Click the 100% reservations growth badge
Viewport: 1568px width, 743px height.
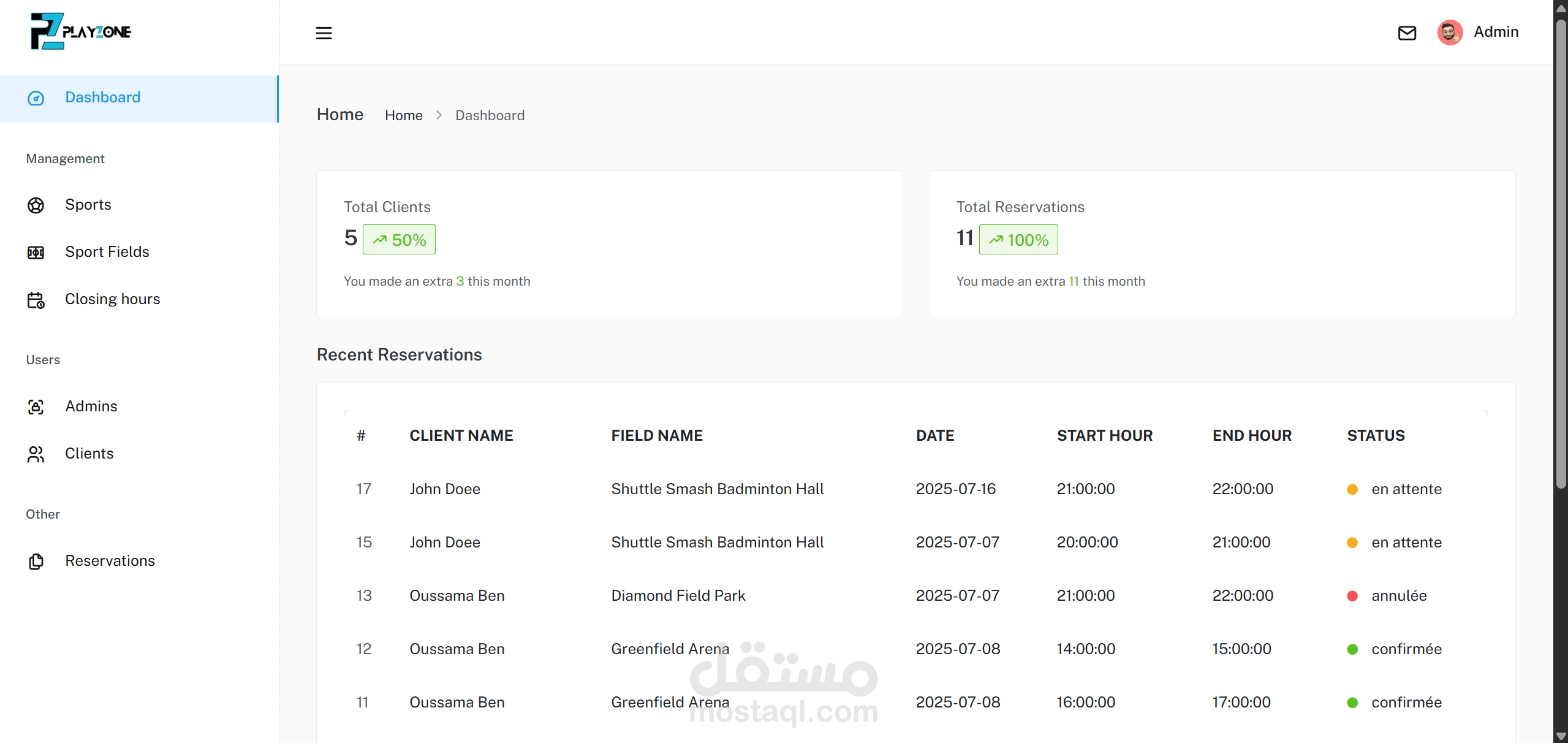coord(1018,240)
